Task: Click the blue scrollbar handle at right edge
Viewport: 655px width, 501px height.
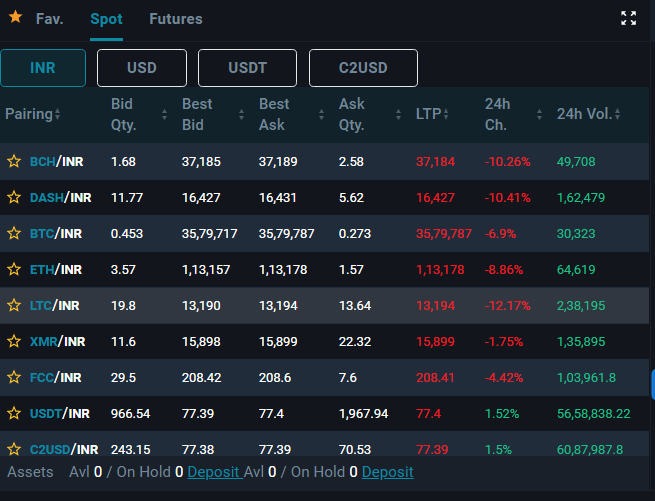Action: [x=653, y=384]
